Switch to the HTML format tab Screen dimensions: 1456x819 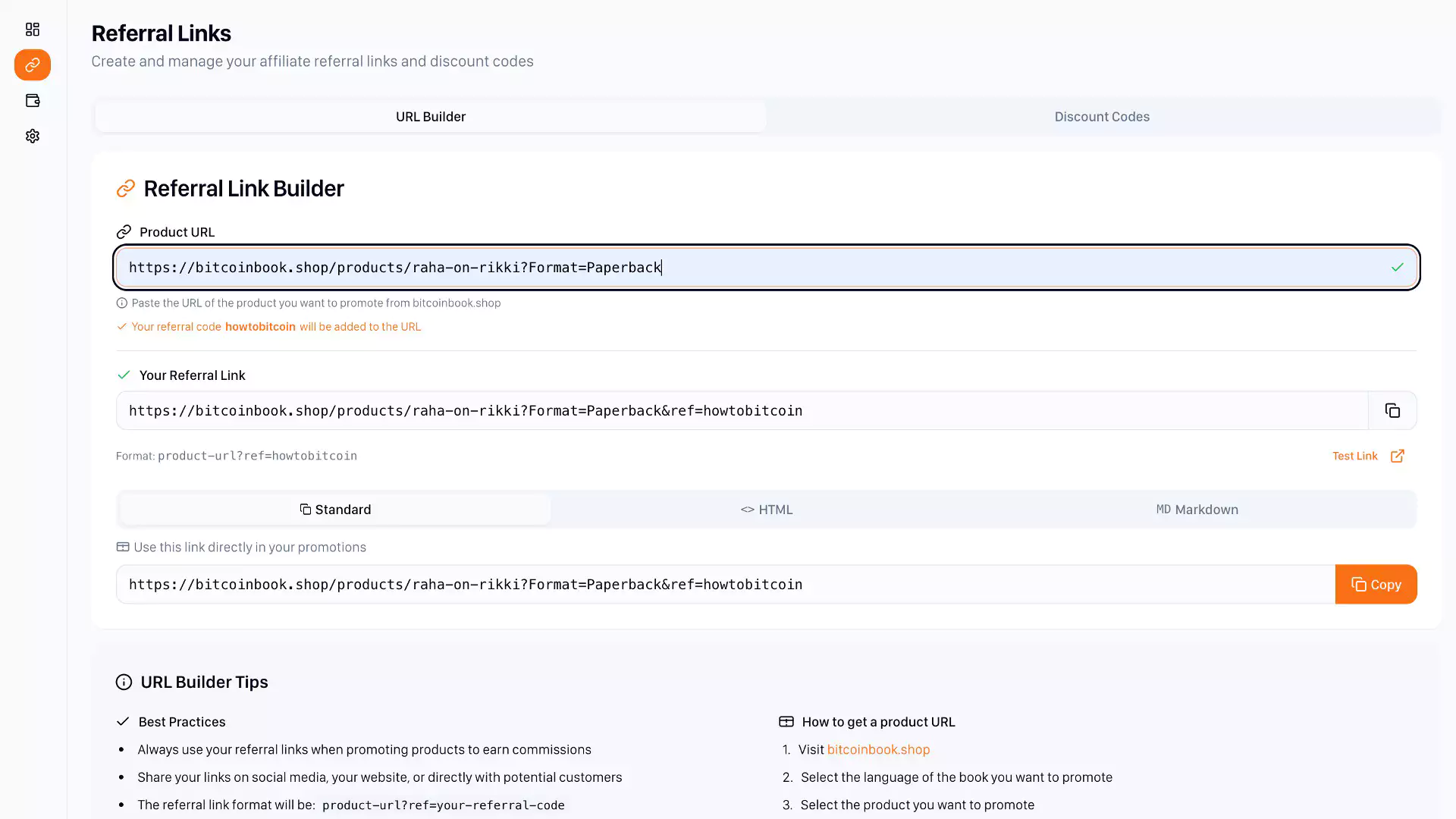coord(766,510)
